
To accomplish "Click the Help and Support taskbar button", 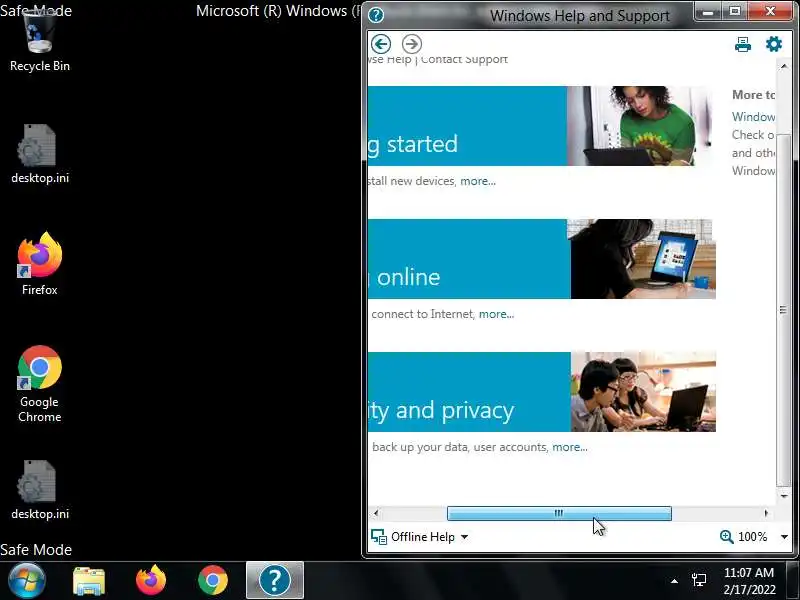I will tap(275, 581).
